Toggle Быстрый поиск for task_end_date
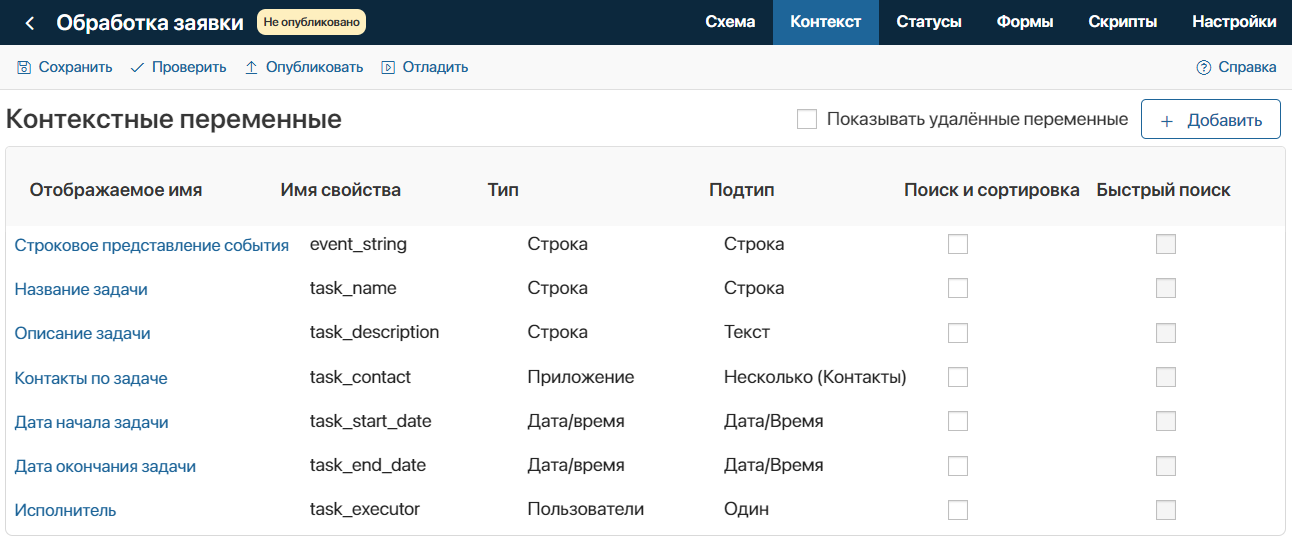The height and width of the screenshot is (544, 1292). [x=1166, y=465]
